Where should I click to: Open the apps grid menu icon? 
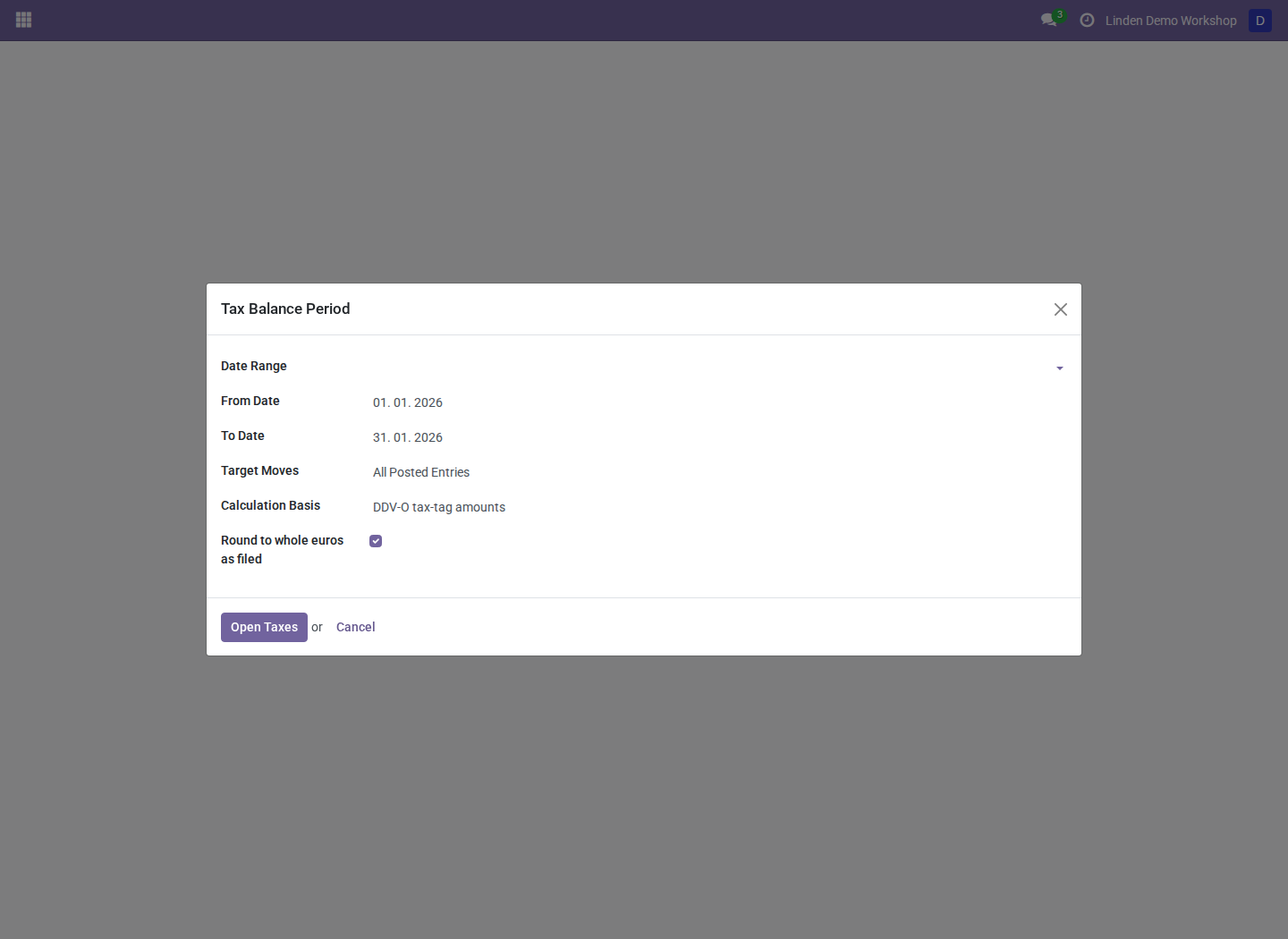(24, 20)
